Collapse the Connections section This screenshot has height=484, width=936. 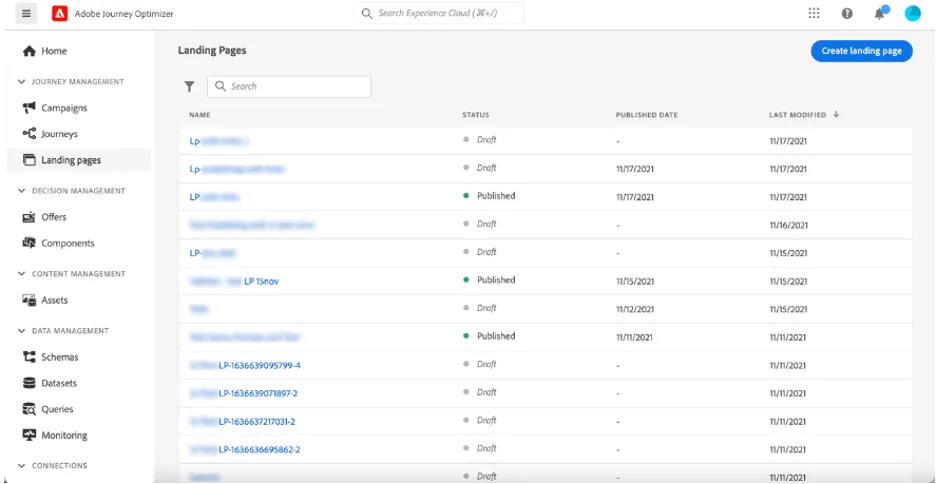pos(22,465)
